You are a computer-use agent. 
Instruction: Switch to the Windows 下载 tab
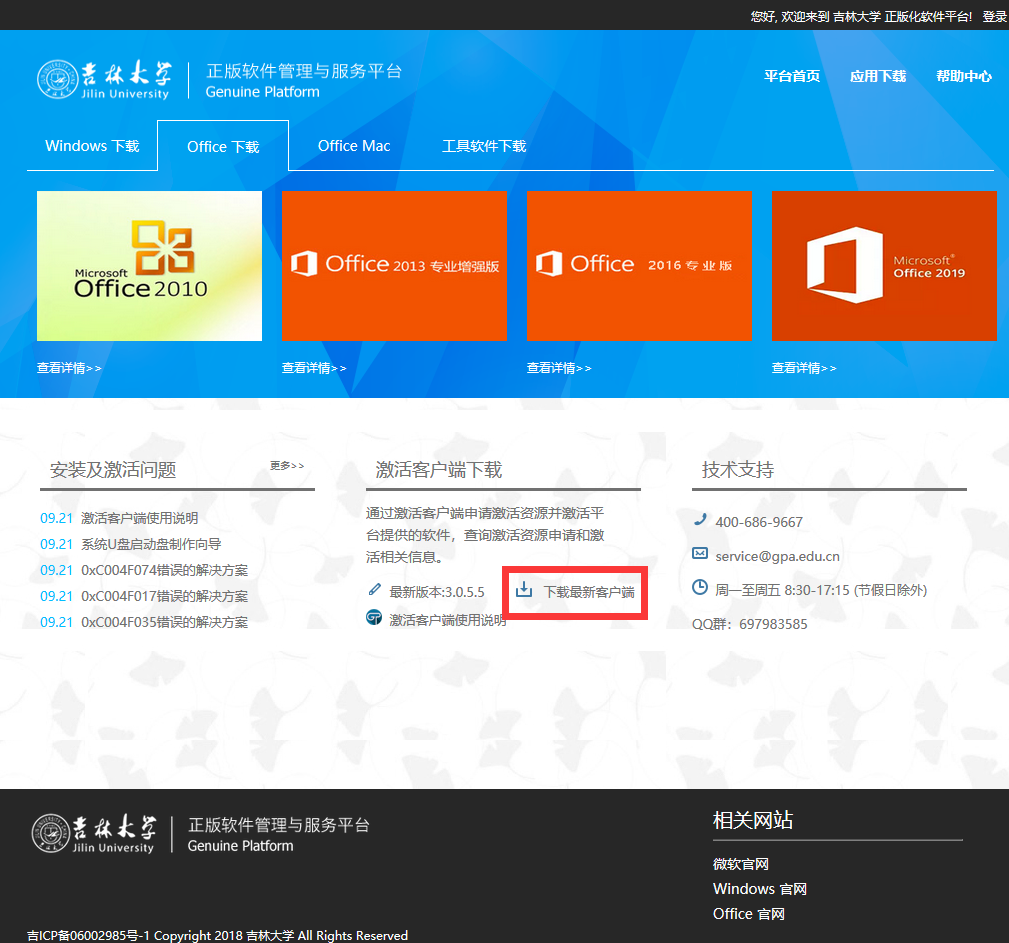click(92, 146)
